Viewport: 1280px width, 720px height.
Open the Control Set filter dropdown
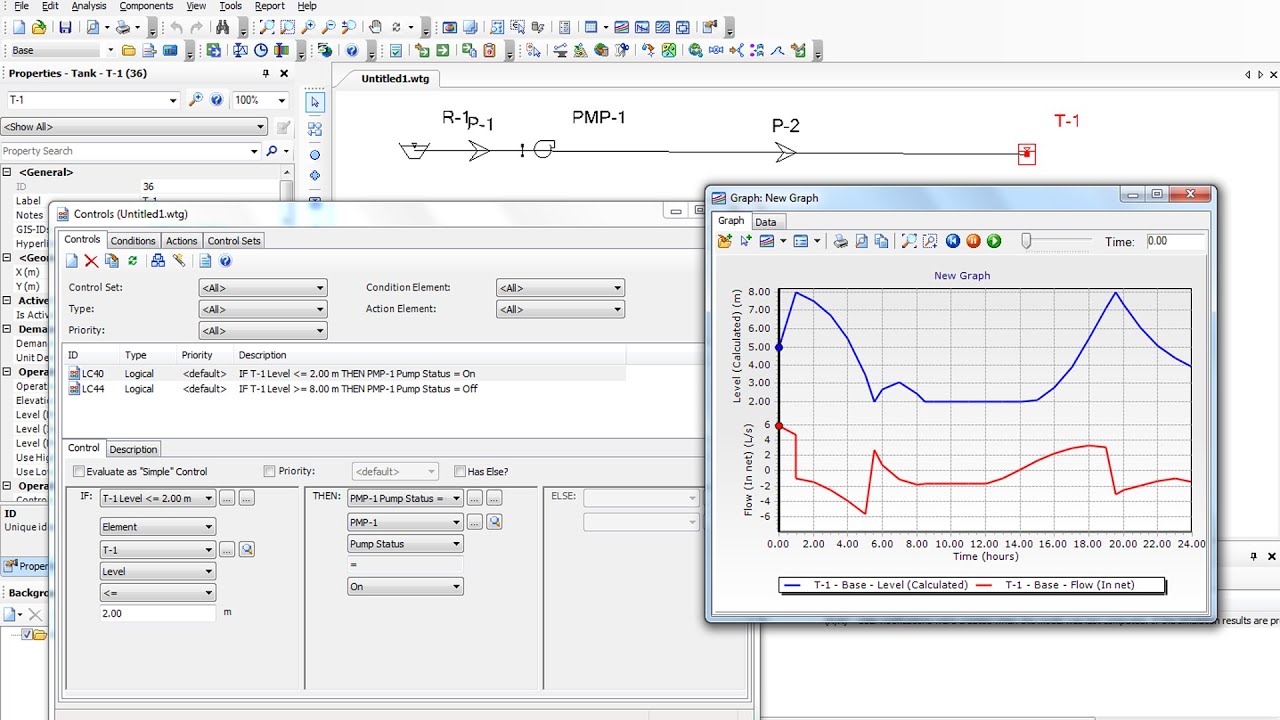[263, 288]
